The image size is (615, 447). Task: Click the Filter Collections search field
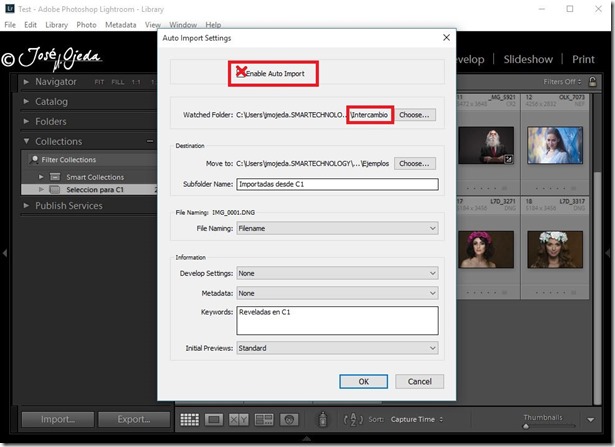pyautogui.click(x=92, y=160)
